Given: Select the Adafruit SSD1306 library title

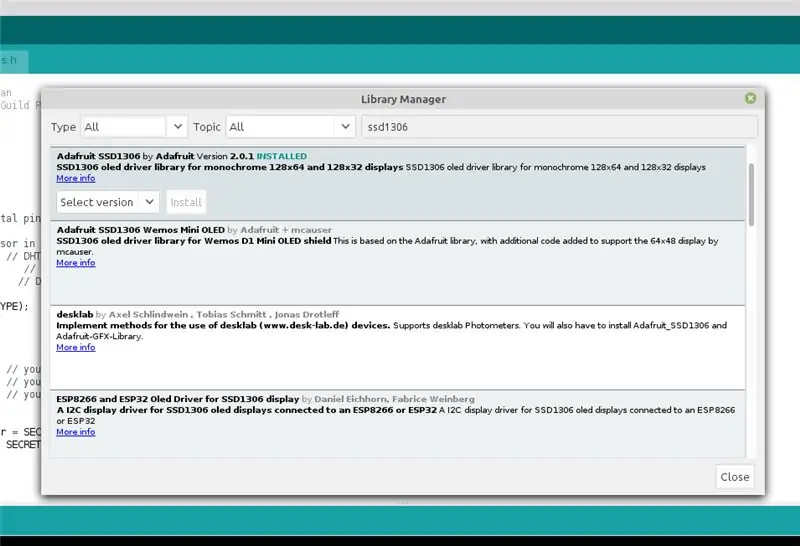Looking at the screenshot, I should 98,156.
